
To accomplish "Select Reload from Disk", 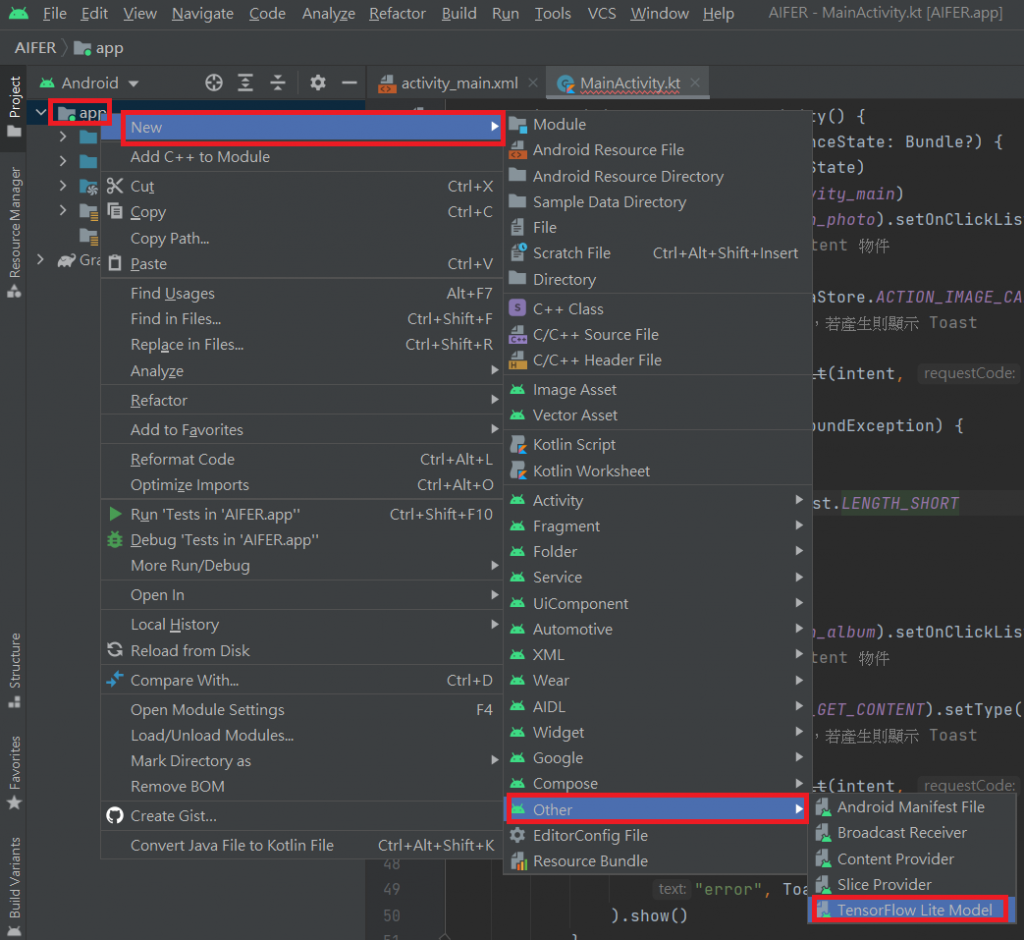I will [x=302, y=651].
